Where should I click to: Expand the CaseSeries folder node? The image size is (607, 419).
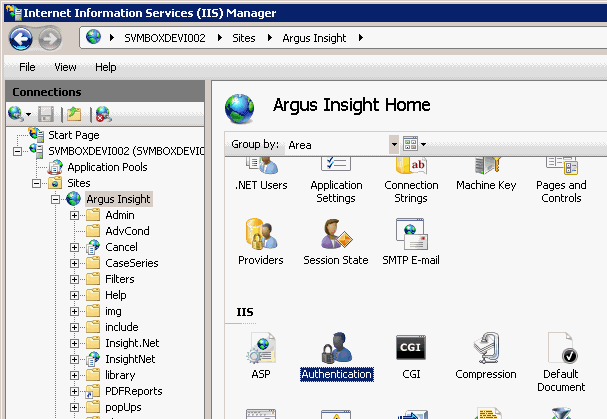(74, 263)
